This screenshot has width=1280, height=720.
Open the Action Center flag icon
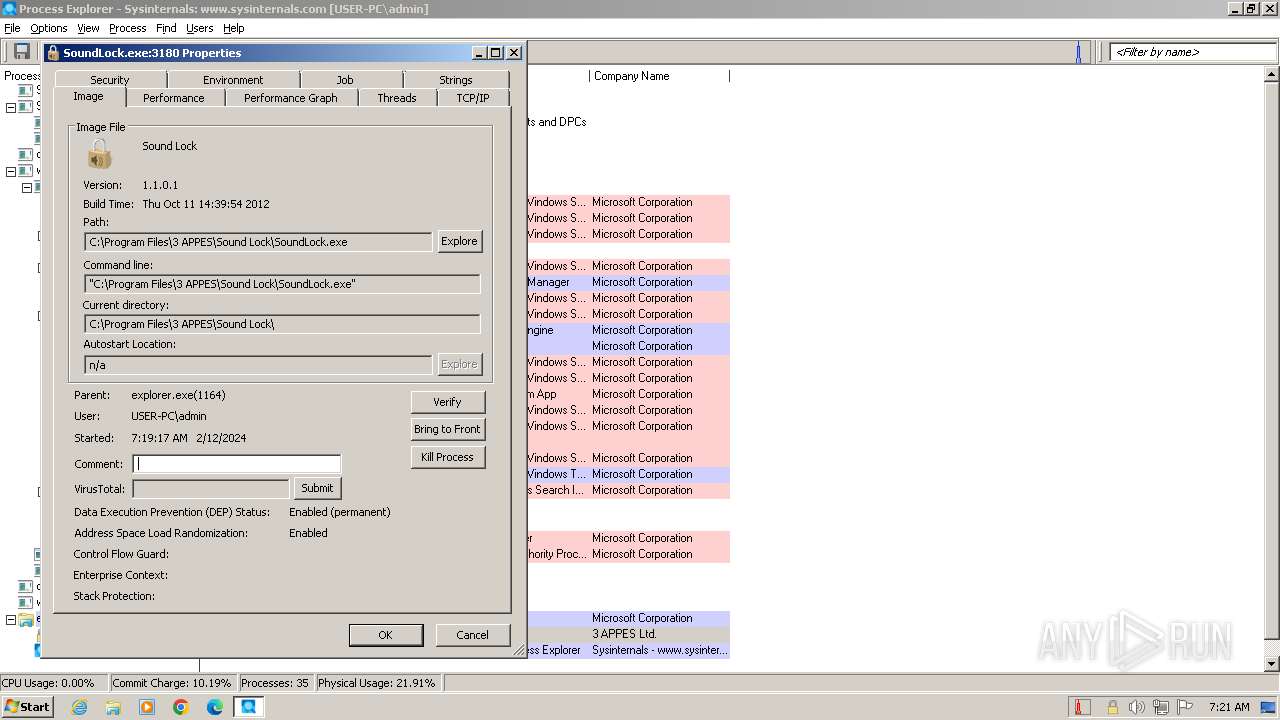pyautogui.click(x=1187, y=707)
